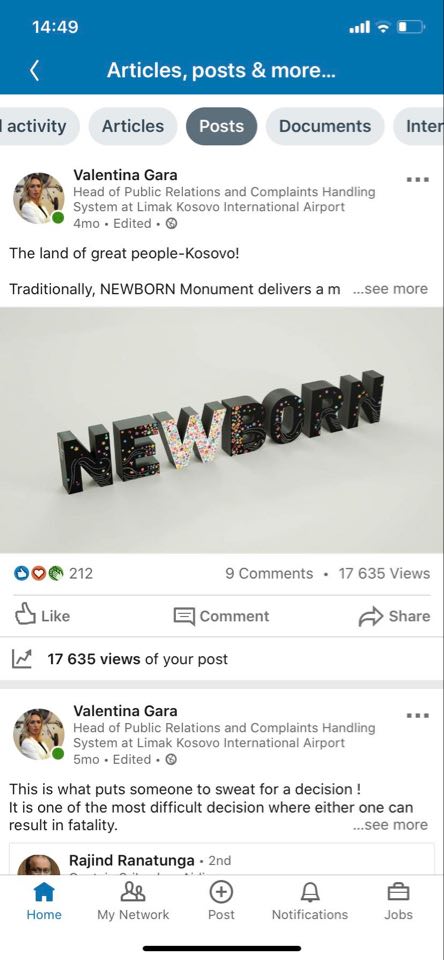
Task: Like the NEWBORN post
Action: (x=42, y=616)
